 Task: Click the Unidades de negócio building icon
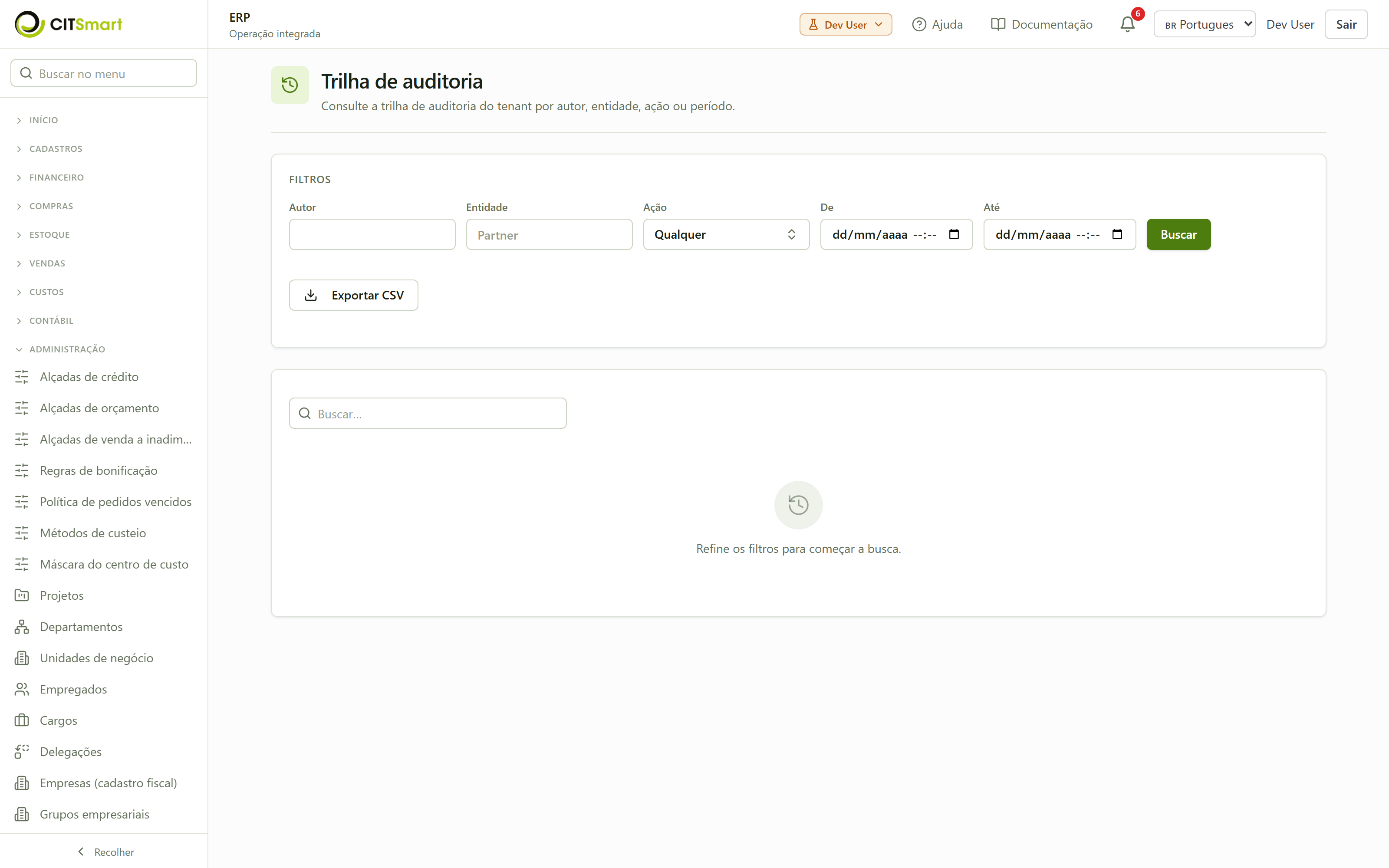click(22, 658)
